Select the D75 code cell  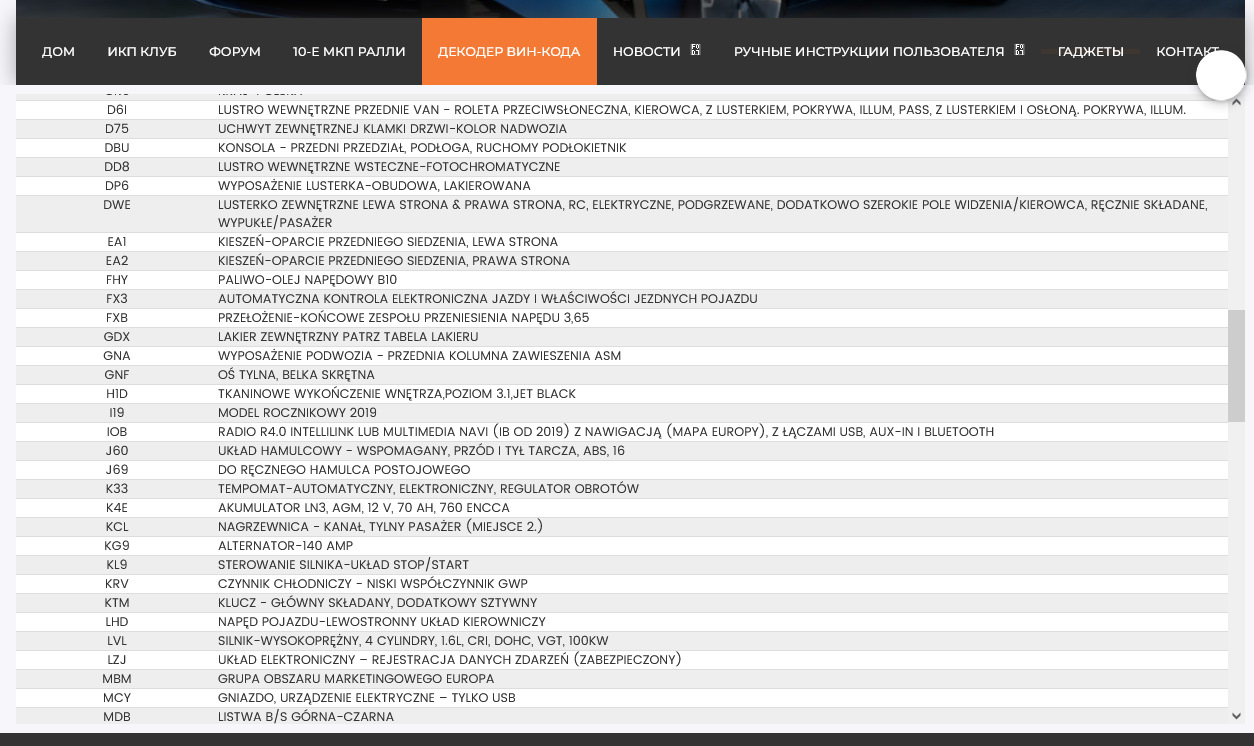(117, 129)
